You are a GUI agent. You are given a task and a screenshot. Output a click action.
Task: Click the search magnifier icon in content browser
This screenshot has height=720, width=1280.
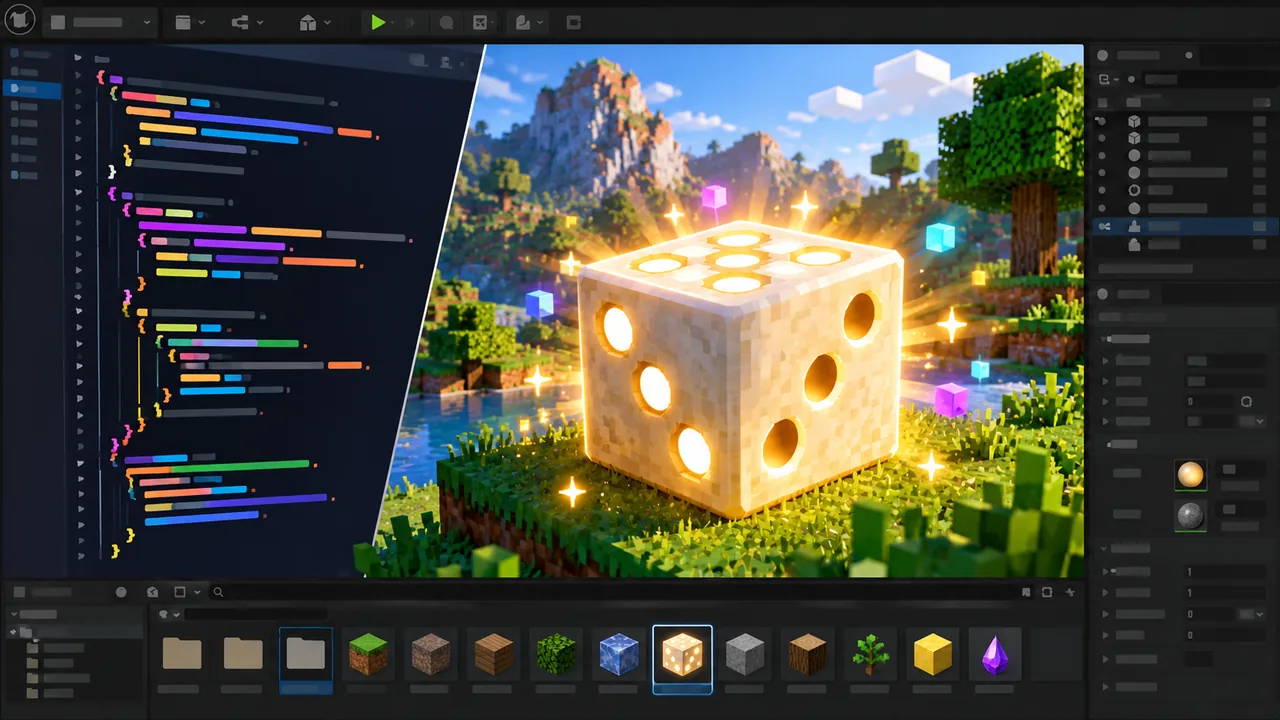click(x=218, y=592)
